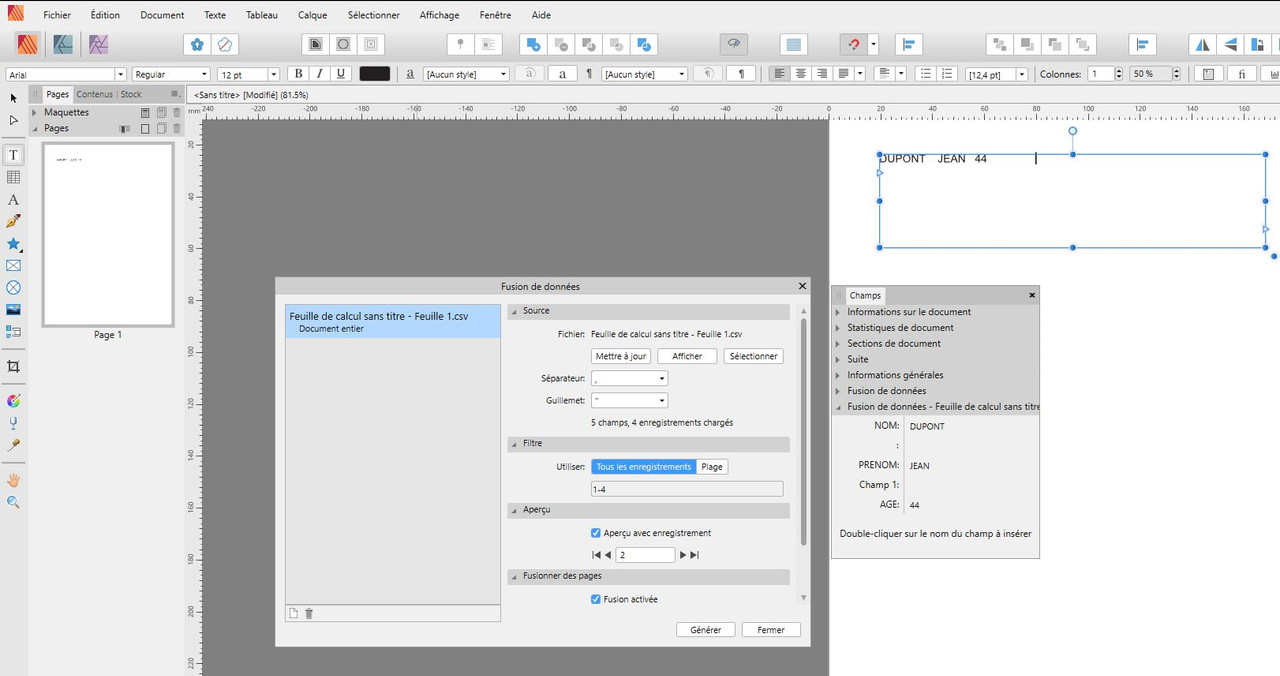Expand 'Statistiques de document' in Champs
The width and height of the screenshot is (1280, 676).
tap(839, 328)
